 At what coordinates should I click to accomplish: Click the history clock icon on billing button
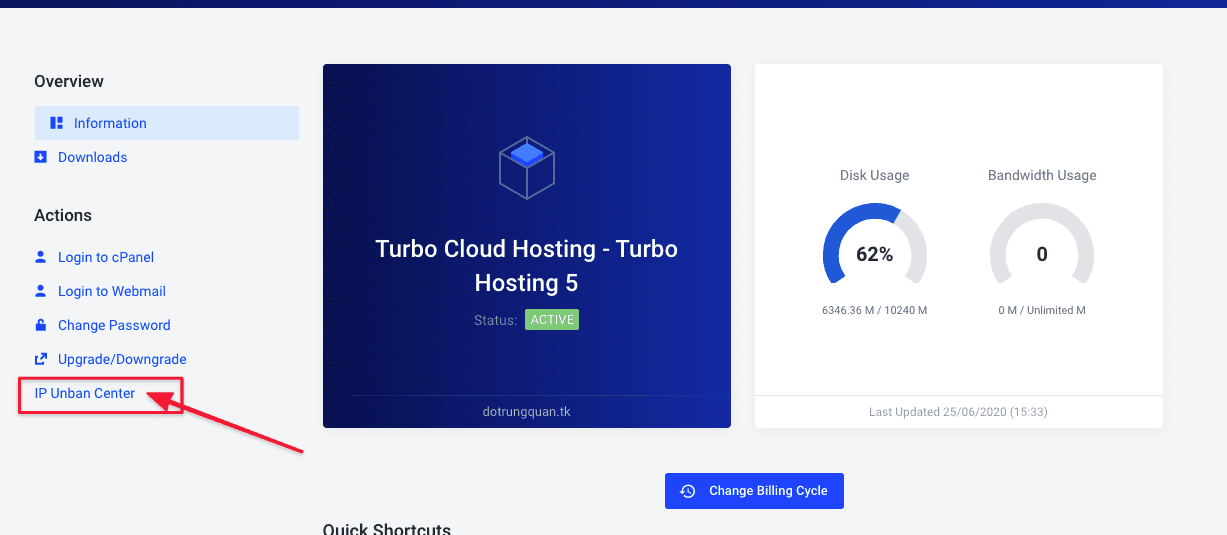[x=688, y=491]
